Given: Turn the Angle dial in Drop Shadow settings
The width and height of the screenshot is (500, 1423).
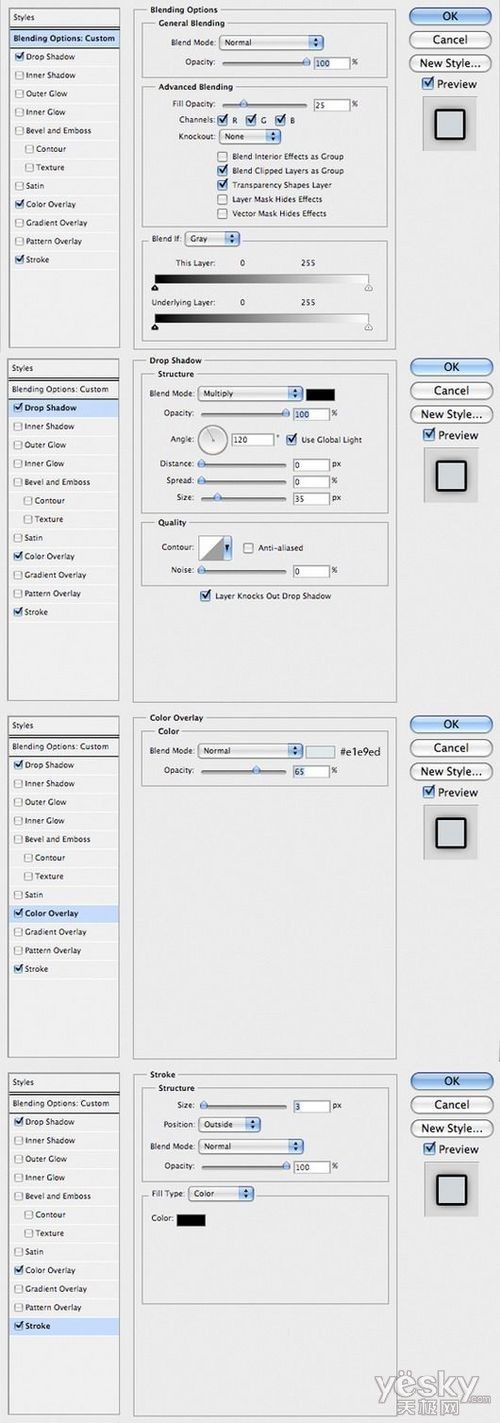Looking at the screenshot, I should point(213,438).
